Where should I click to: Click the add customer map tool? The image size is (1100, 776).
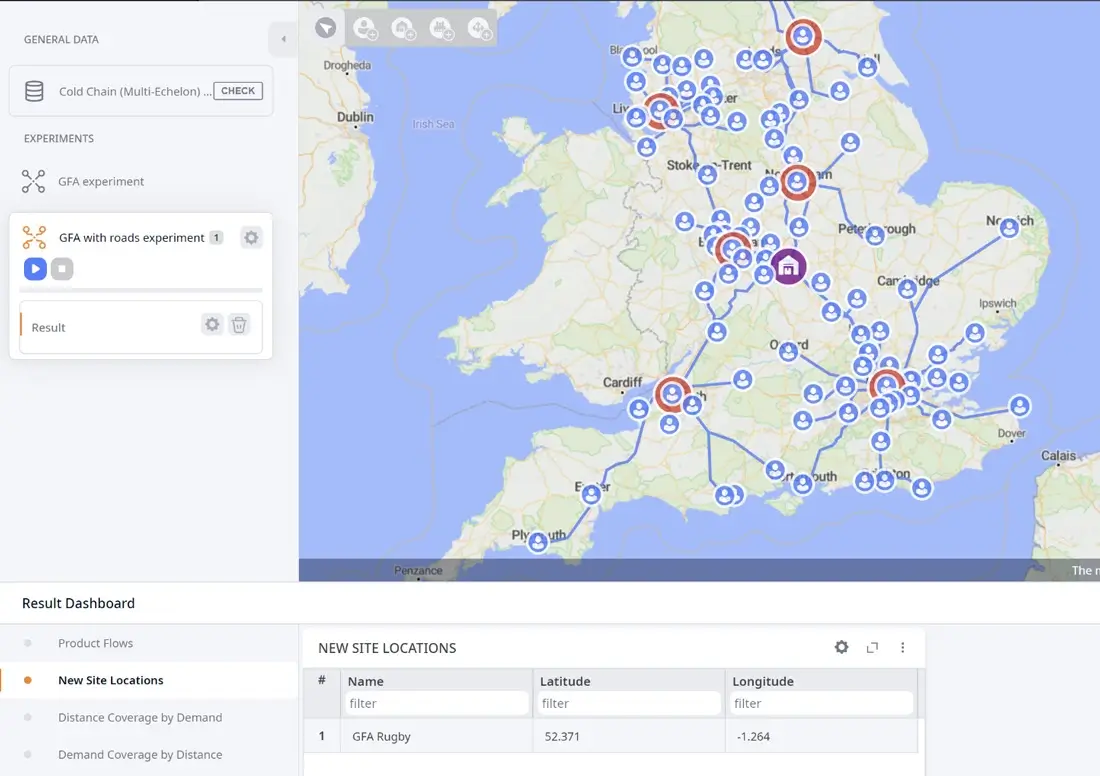point(365,29)
